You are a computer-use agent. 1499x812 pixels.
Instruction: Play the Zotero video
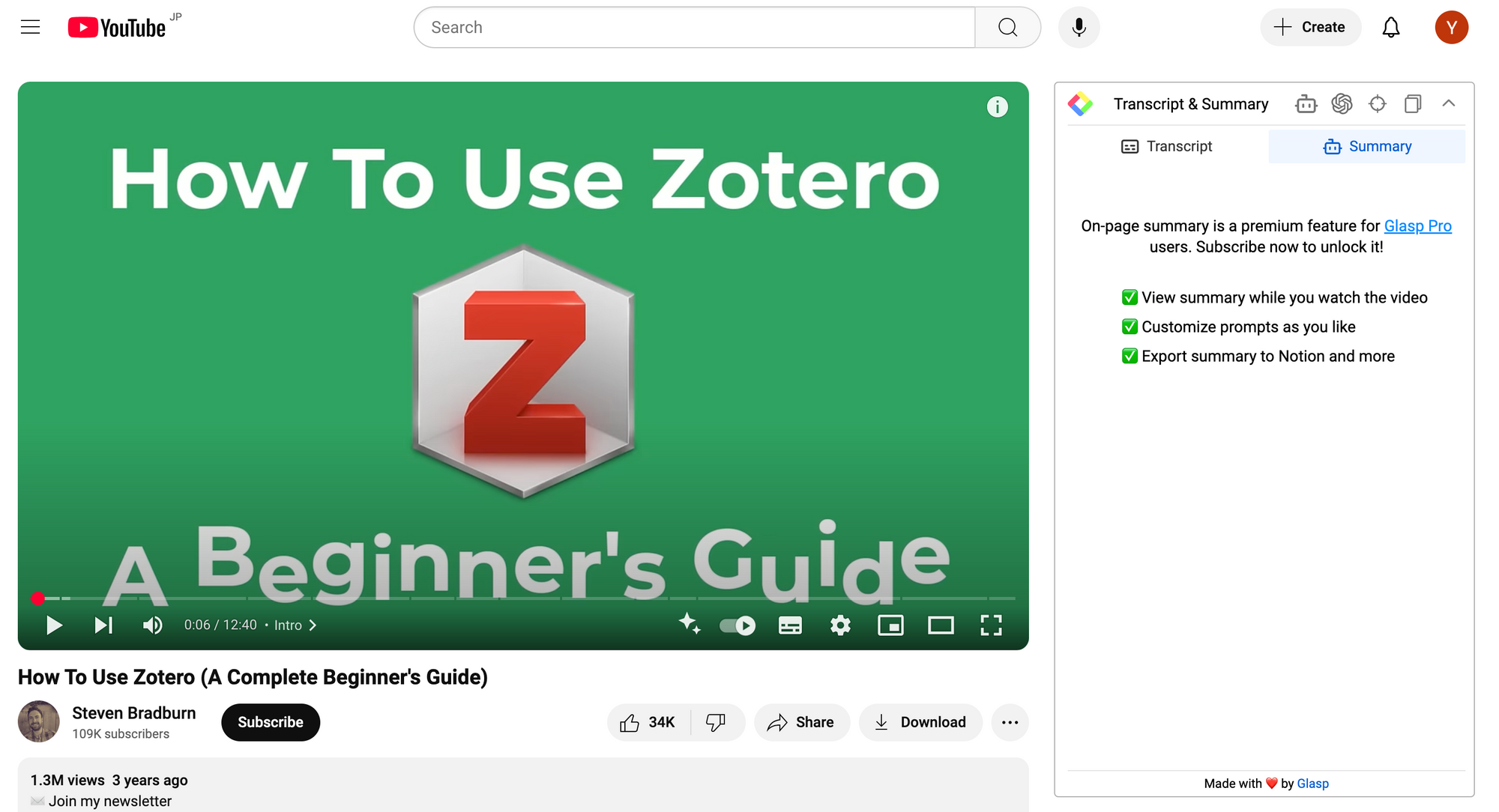pyautogui.click(x=54, y=625)
